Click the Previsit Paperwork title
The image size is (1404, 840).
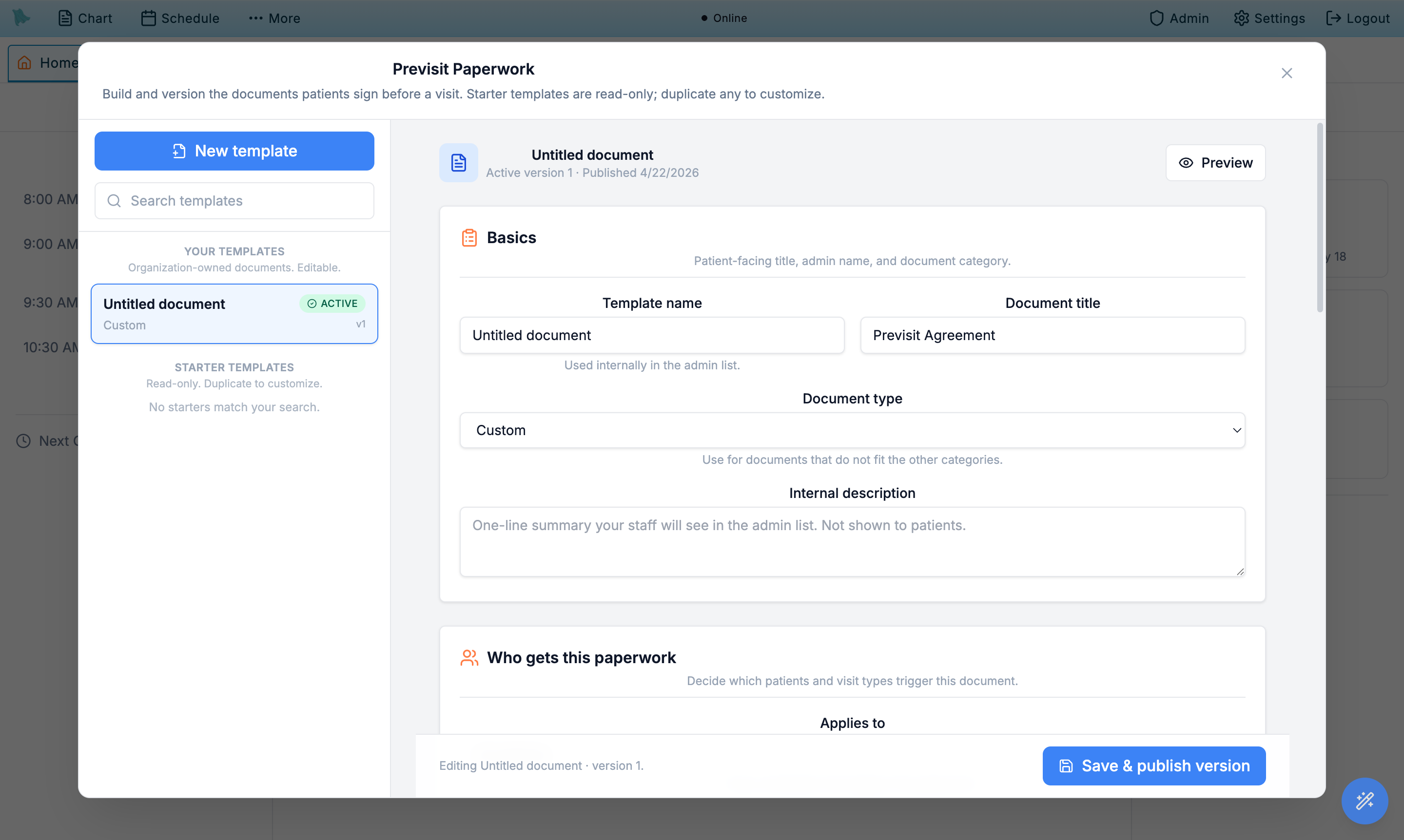tap(463, 69)
